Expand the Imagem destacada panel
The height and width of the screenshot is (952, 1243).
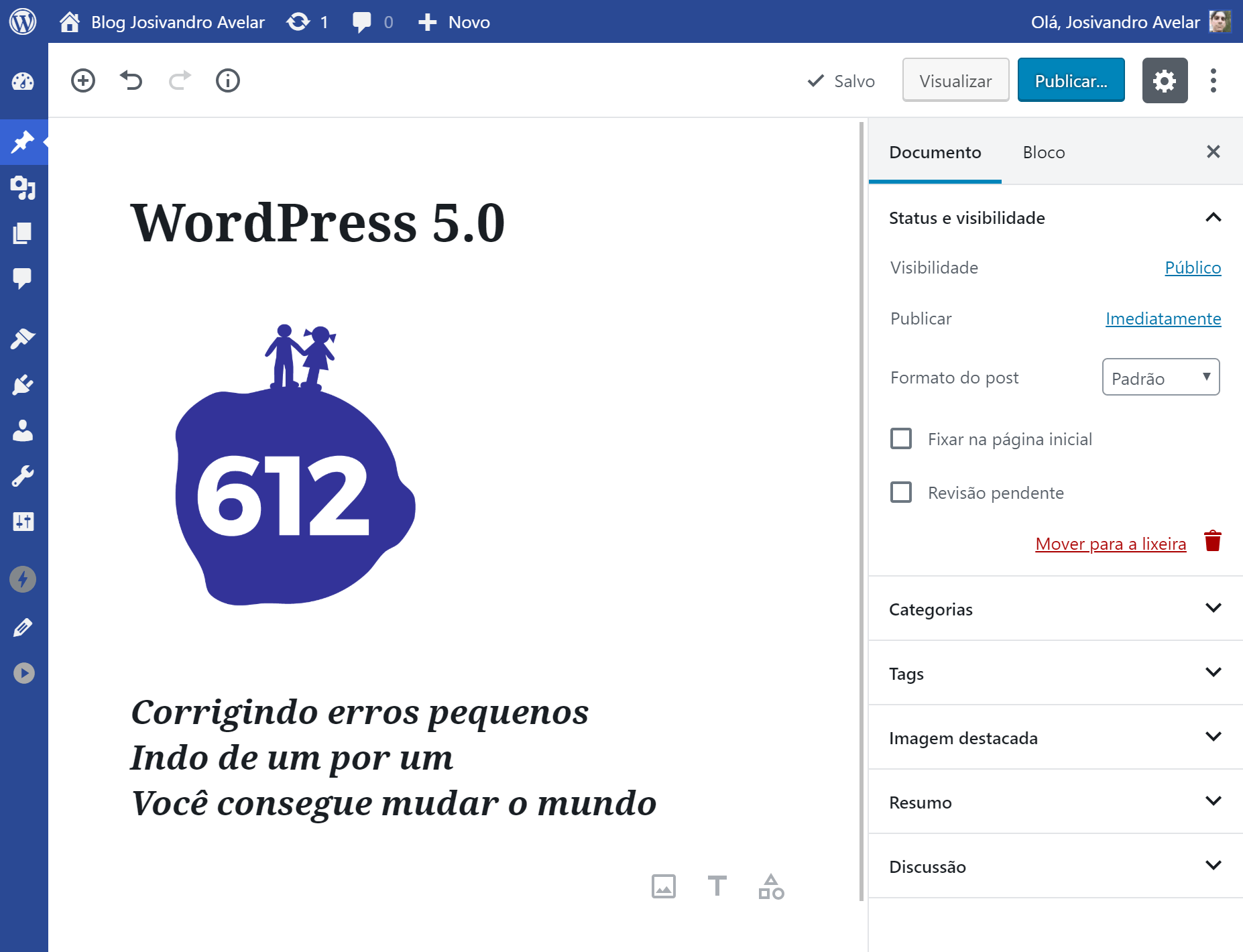1056,737
